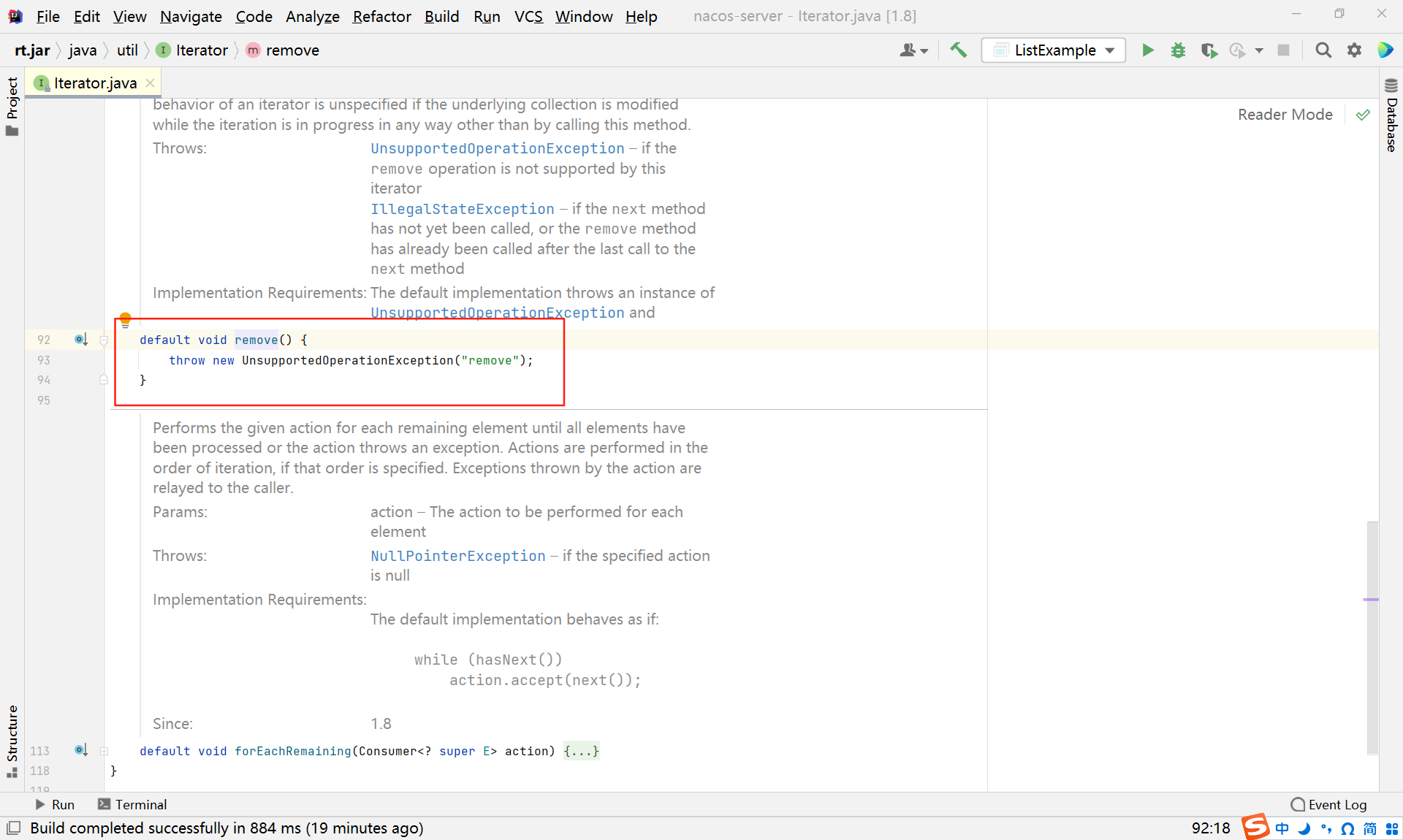Viewport: 1403px width, 840px height.
Task: Click the Sogou input method icon in the tray
Action: (x=1256, y=828)
